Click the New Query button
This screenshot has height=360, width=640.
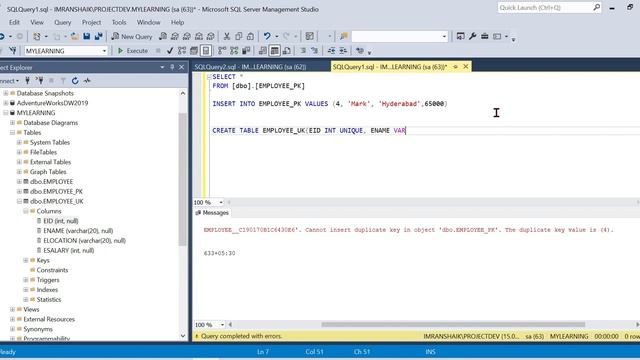[132, 37]
